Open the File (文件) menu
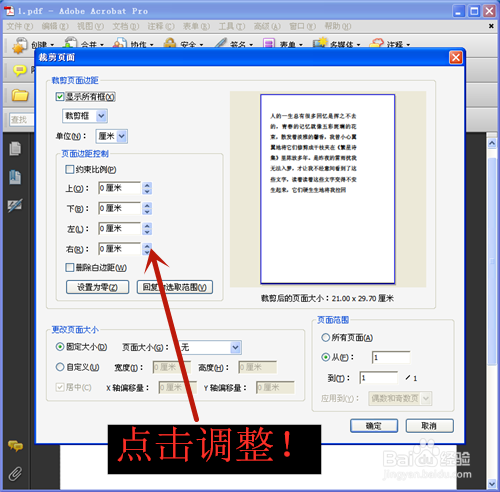Screen dimensions: 500x492 tap(19, 26)
